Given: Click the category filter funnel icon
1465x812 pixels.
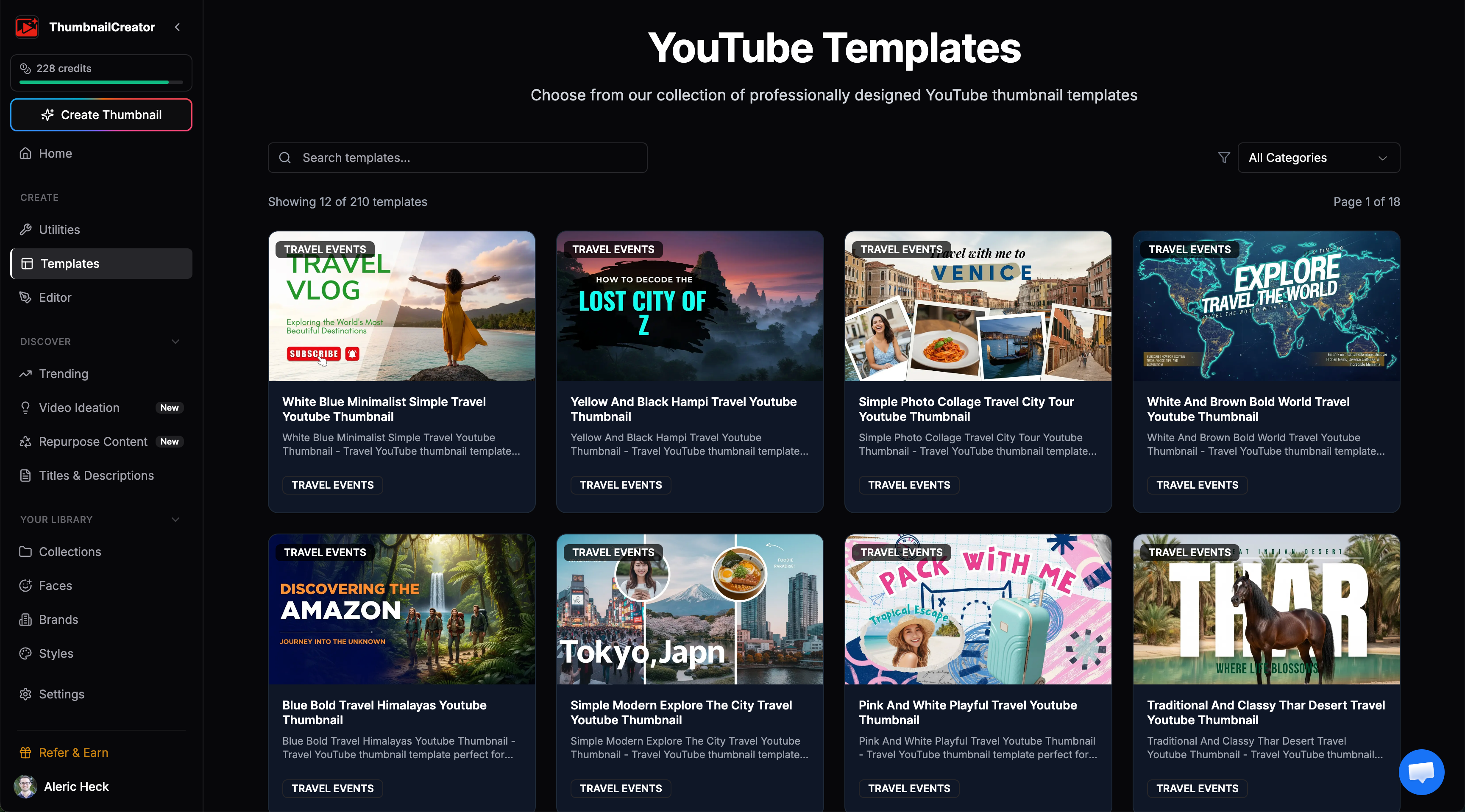Looking at the screenshot, I should 1224,158.
